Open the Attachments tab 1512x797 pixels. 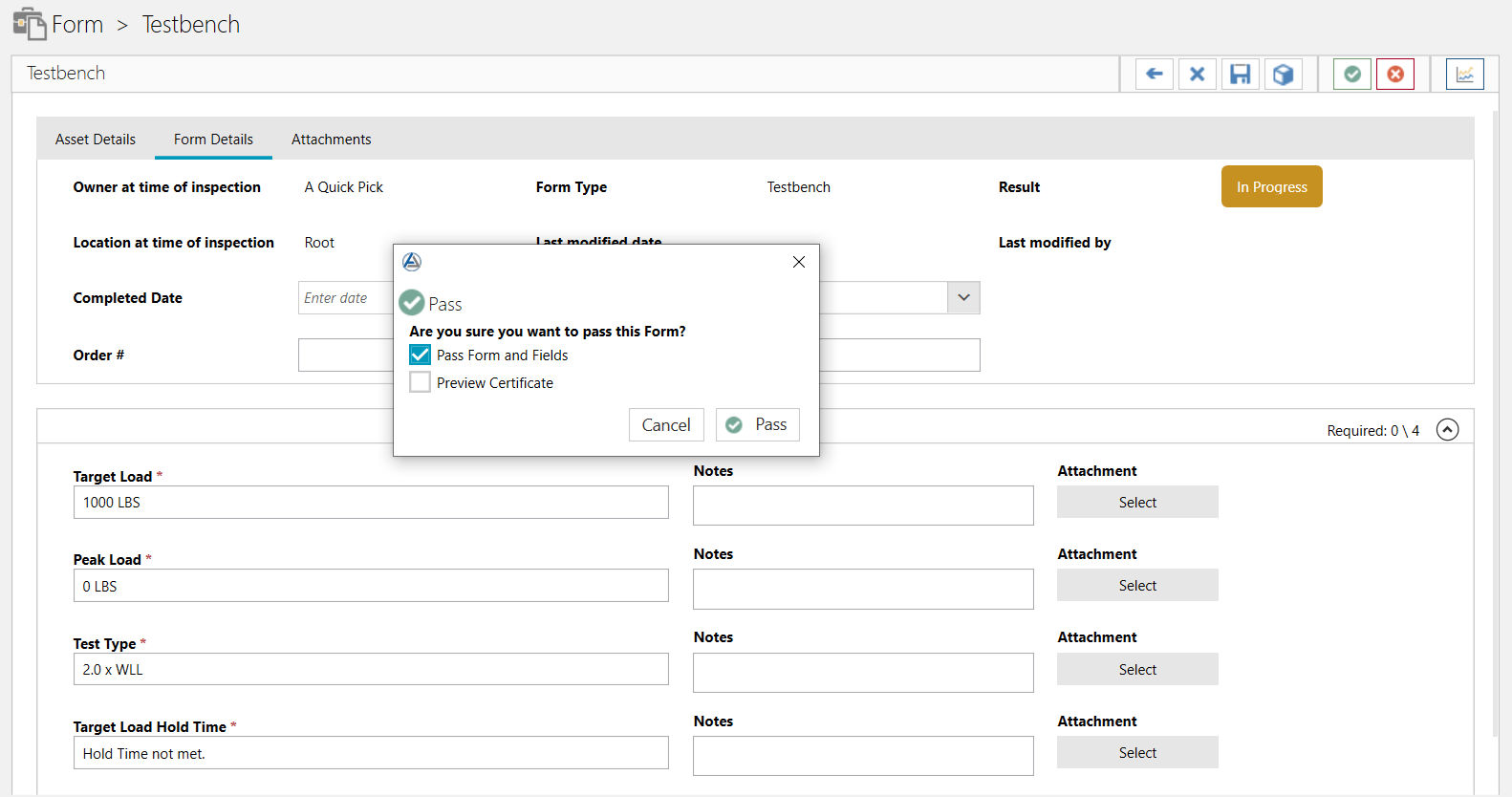pos(331,140)
